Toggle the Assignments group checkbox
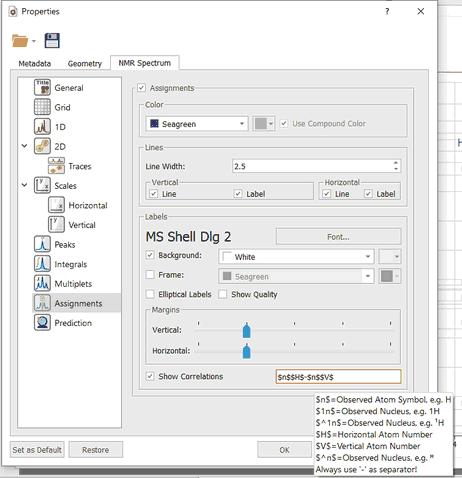 click(141, 88)
